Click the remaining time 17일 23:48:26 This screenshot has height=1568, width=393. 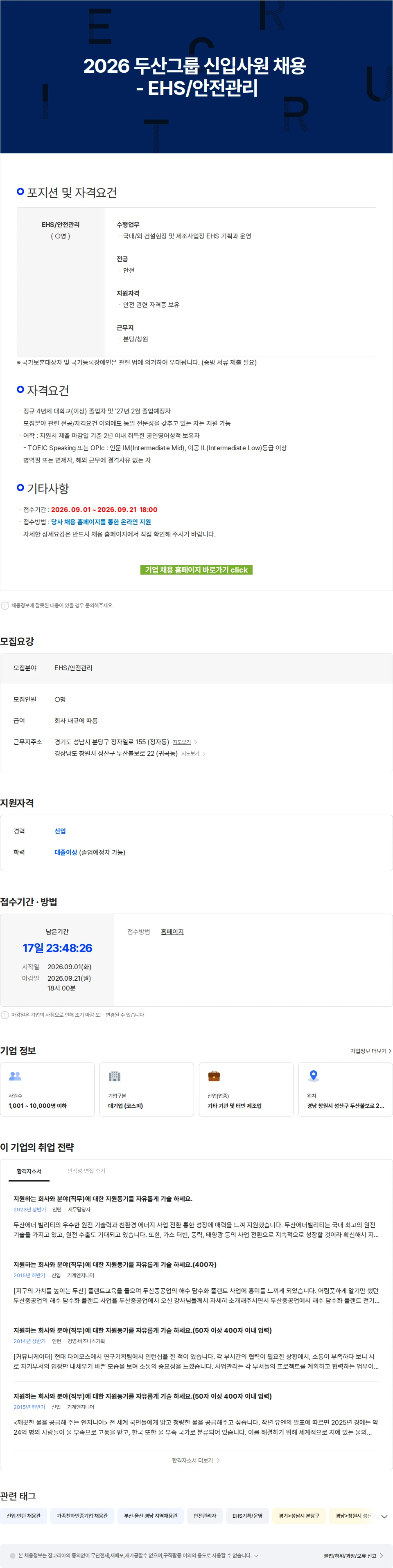[57, 948]
